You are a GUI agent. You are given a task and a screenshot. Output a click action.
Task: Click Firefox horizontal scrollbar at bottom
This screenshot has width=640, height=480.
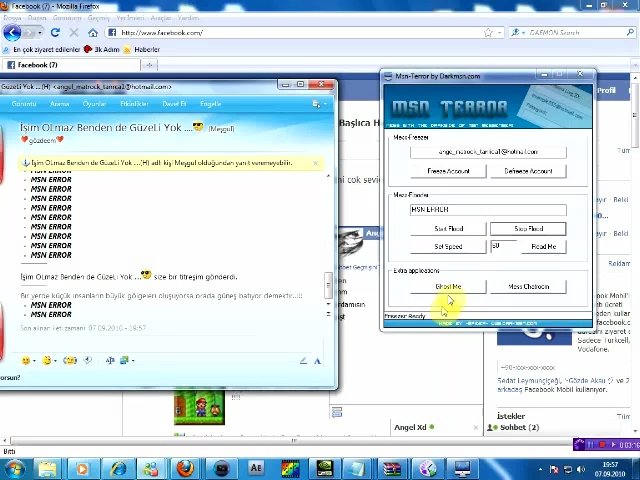[294, 441]
